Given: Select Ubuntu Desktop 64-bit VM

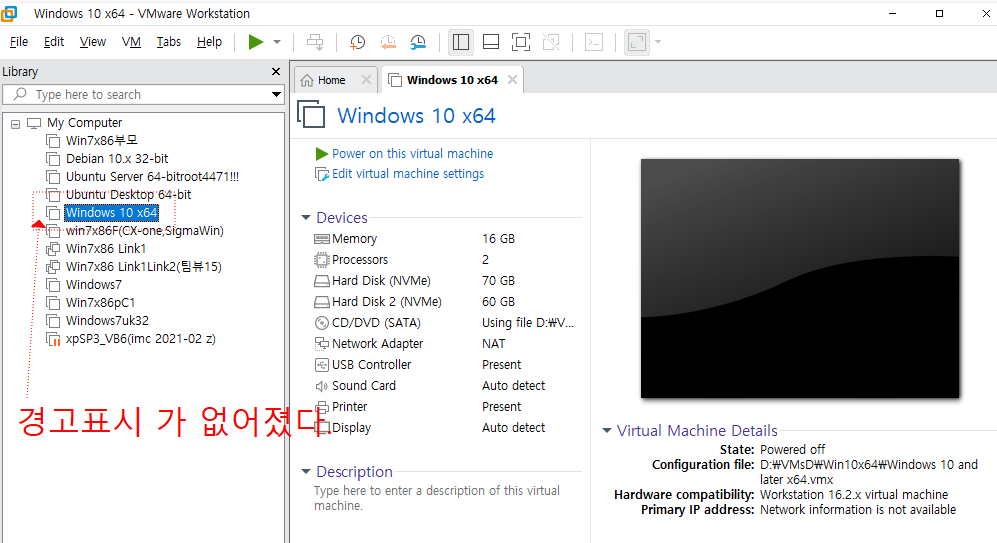Looking at the screenshot, I should click(128, 195).
